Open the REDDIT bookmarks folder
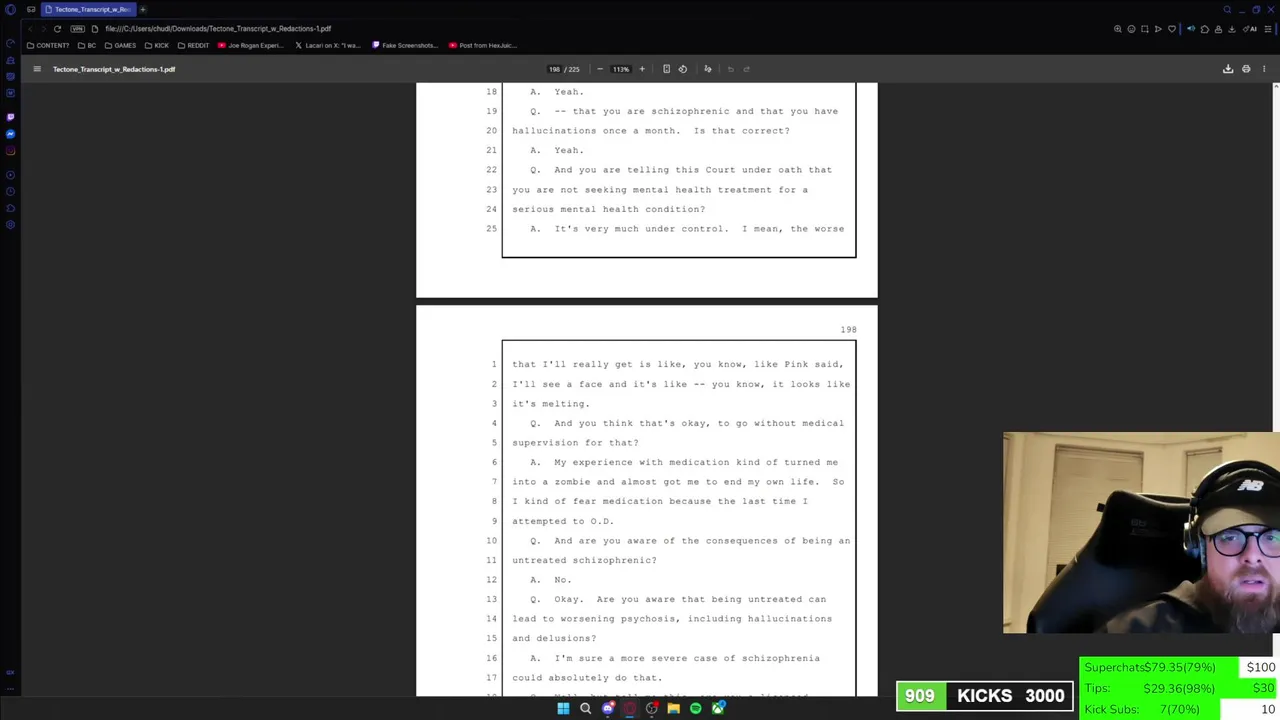Image resolution: width=1280 pixels, height=720 pixels. (193, 45)
